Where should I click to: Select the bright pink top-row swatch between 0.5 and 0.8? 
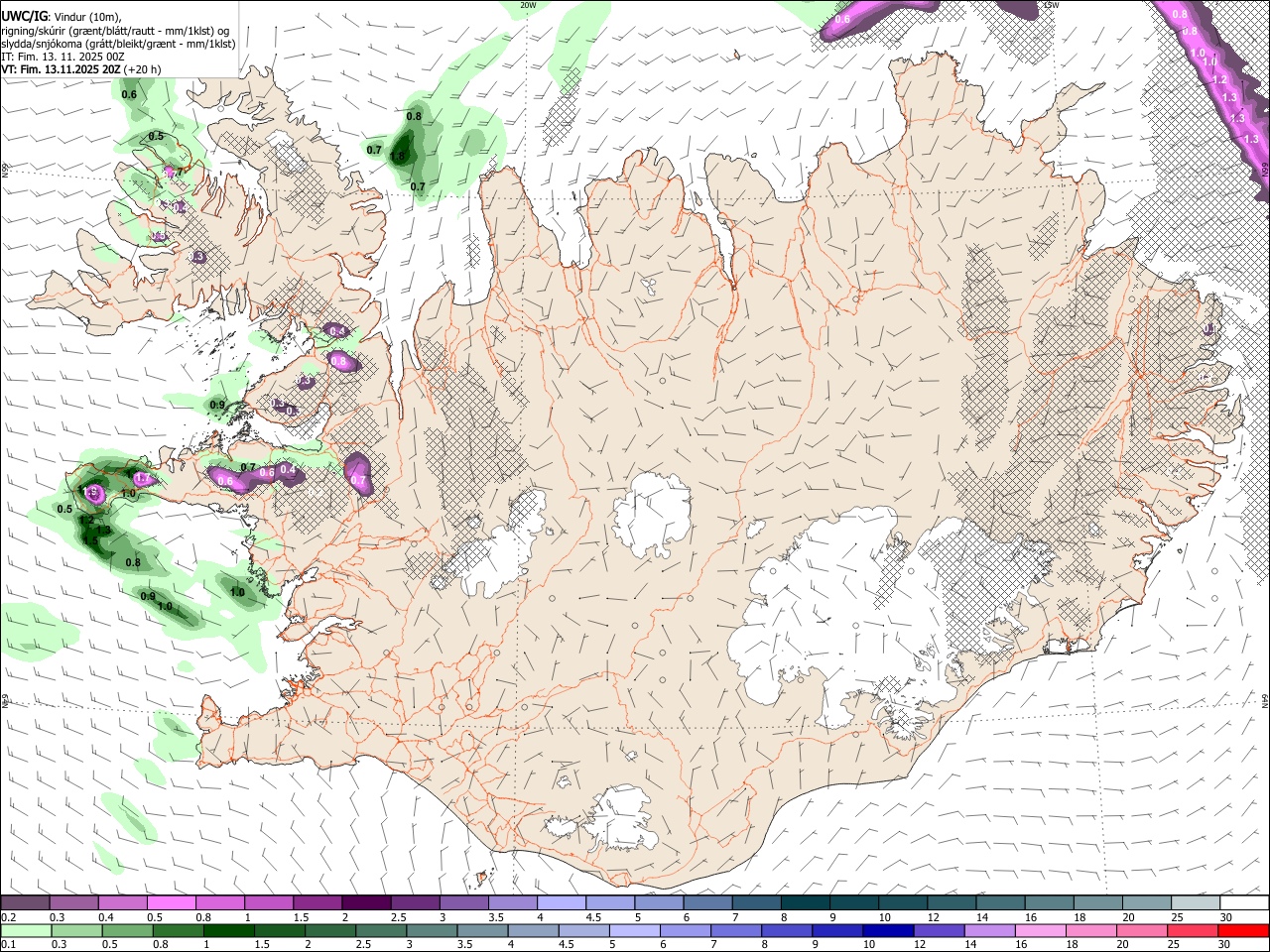(171, 903)
